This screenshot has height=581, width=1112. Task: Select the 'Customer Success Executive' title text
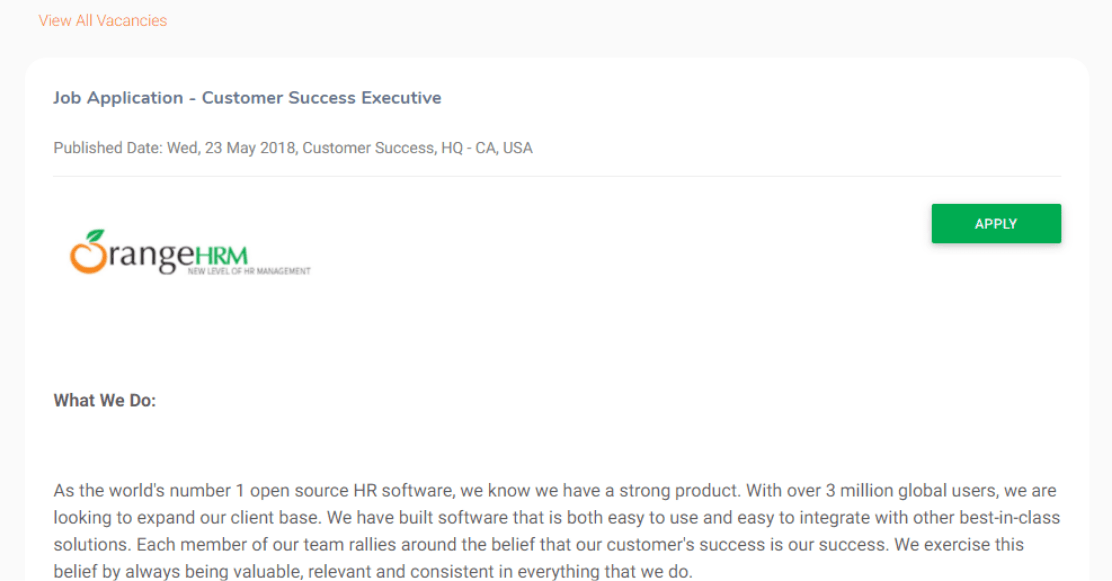click(321, 98)
